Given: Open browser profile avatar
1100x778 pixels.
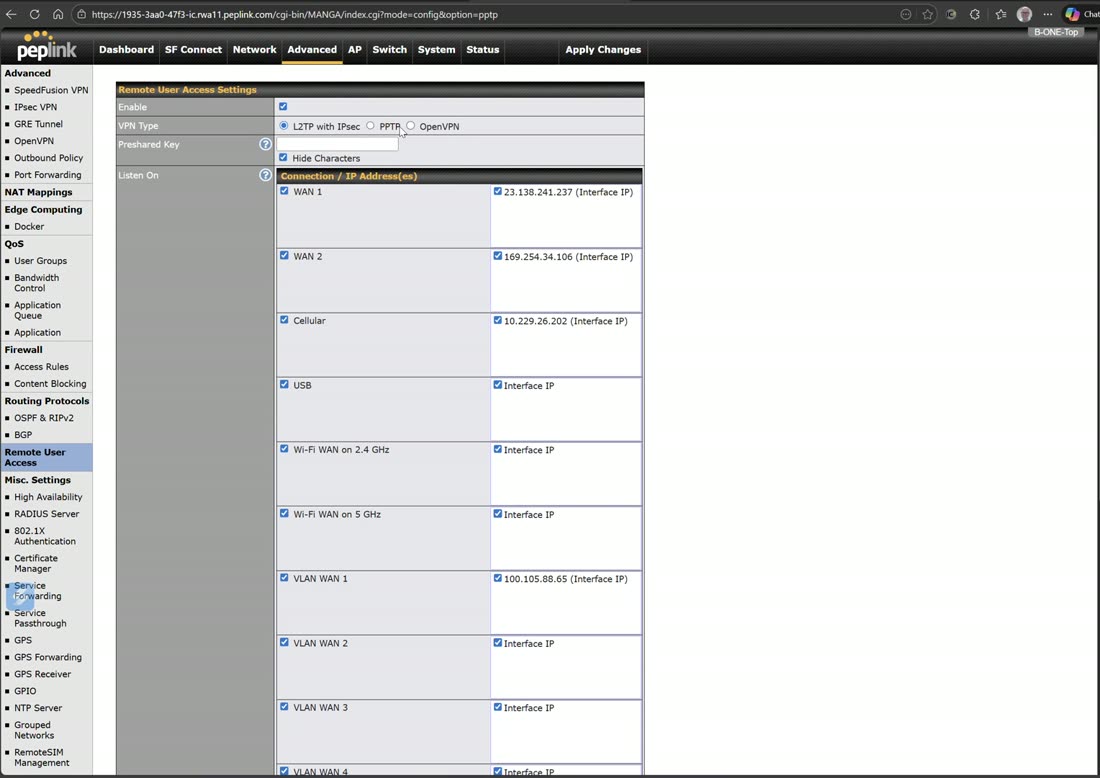Looking at the screenshot, I should (x=1024, y=14).
